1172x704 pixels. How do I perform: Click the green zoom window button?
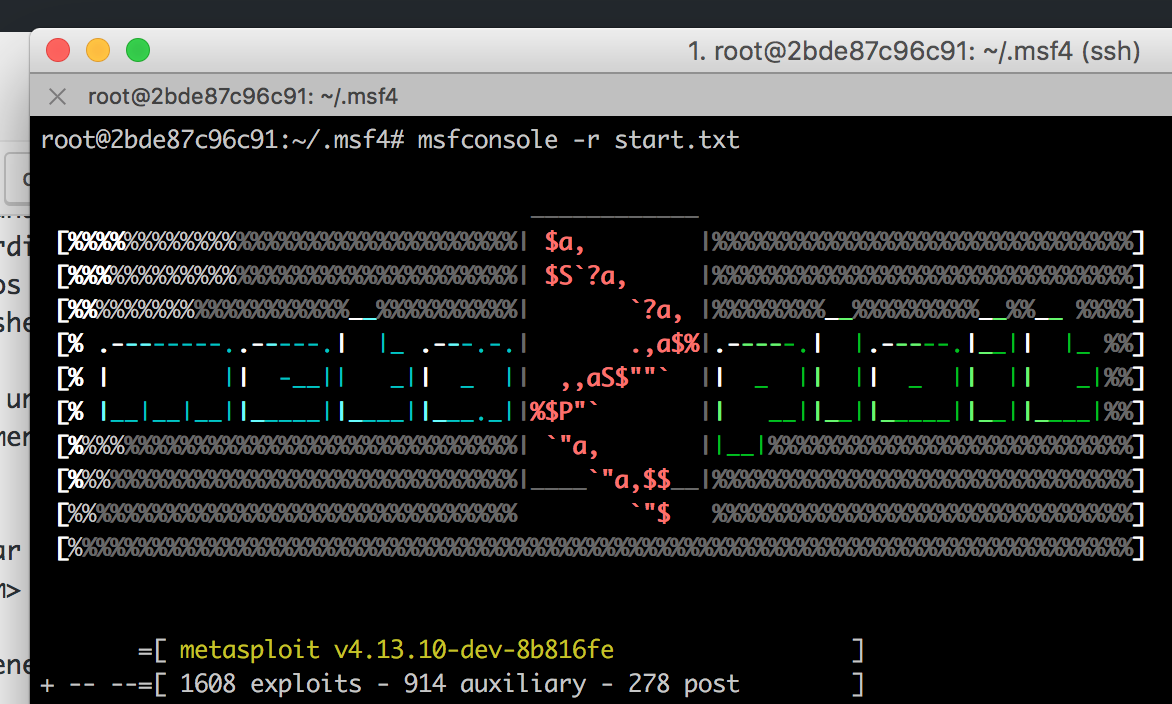pyautogui.click(x=138, y=50)
